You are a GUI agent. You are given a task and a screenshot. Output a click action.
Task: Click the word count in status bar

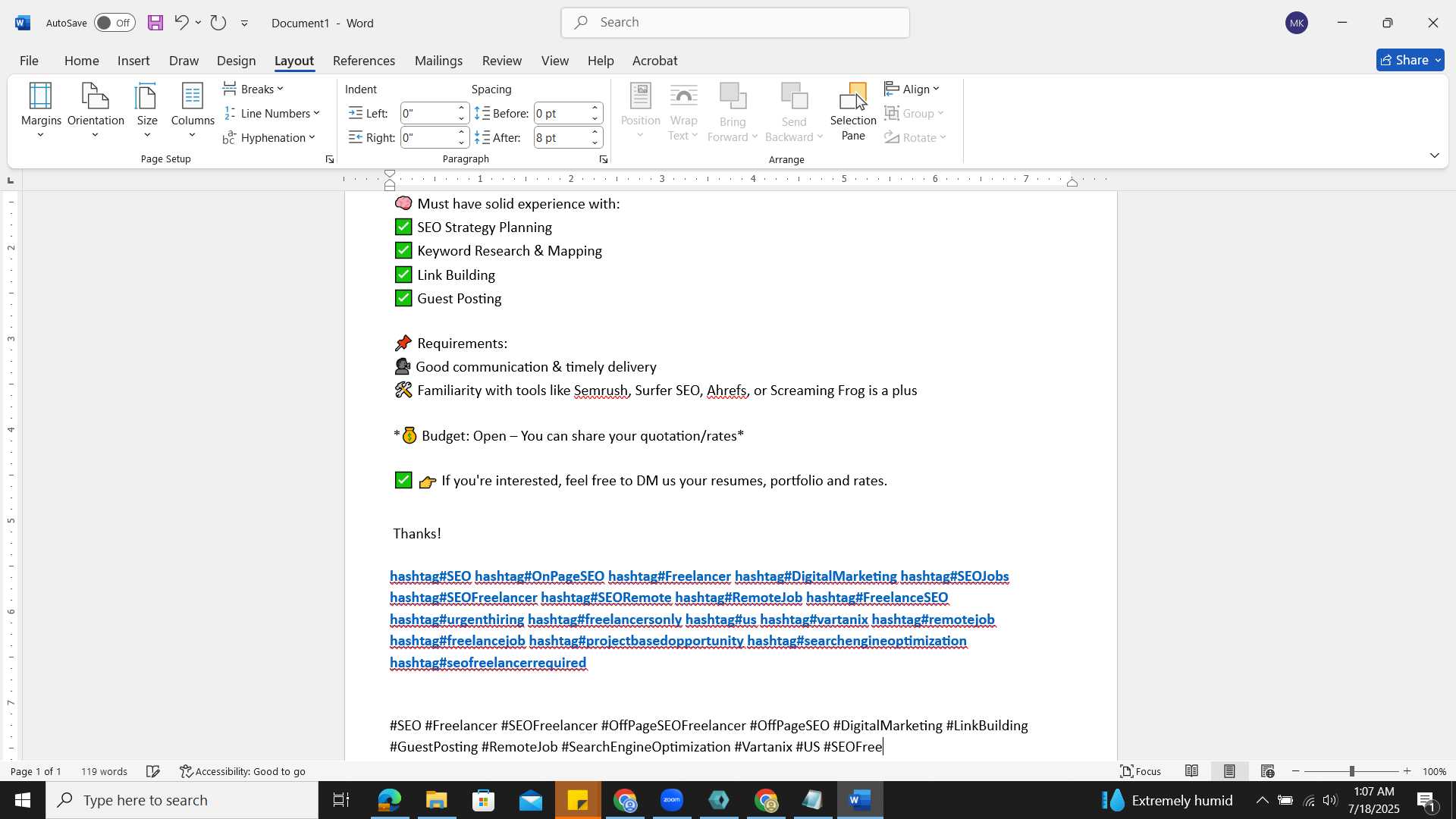click(105, 771)
